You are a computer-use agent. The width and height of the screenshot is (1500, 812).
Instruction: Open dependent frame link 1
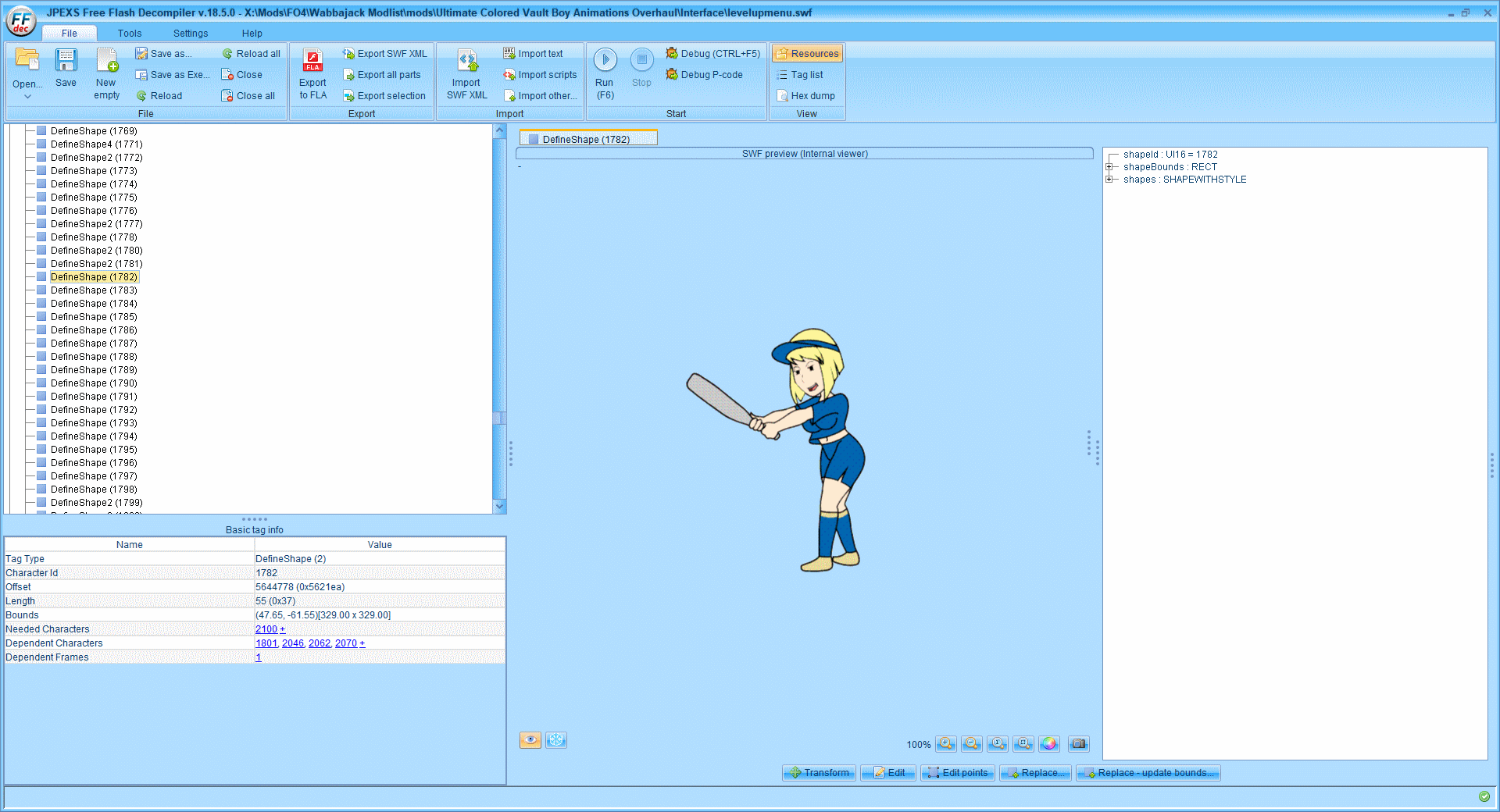pos(259,657)
